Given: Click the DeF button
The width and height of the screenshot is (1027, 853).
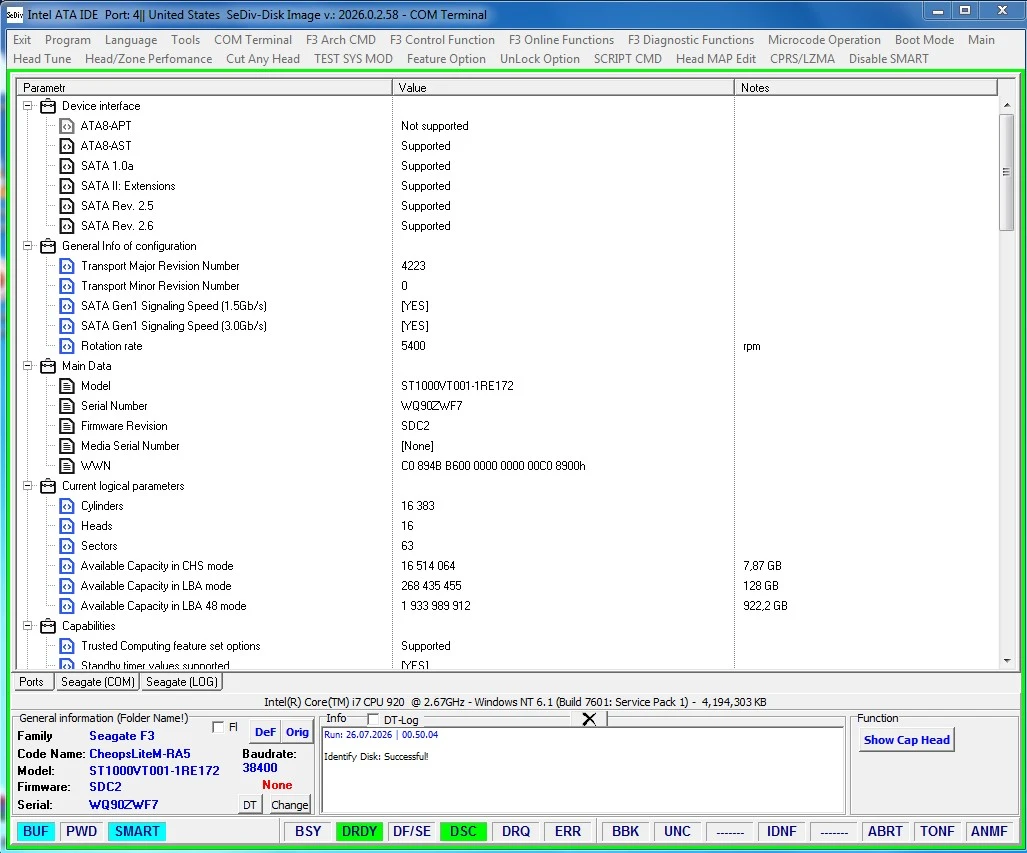Looking at the screenshot, I should coord(265,732).
